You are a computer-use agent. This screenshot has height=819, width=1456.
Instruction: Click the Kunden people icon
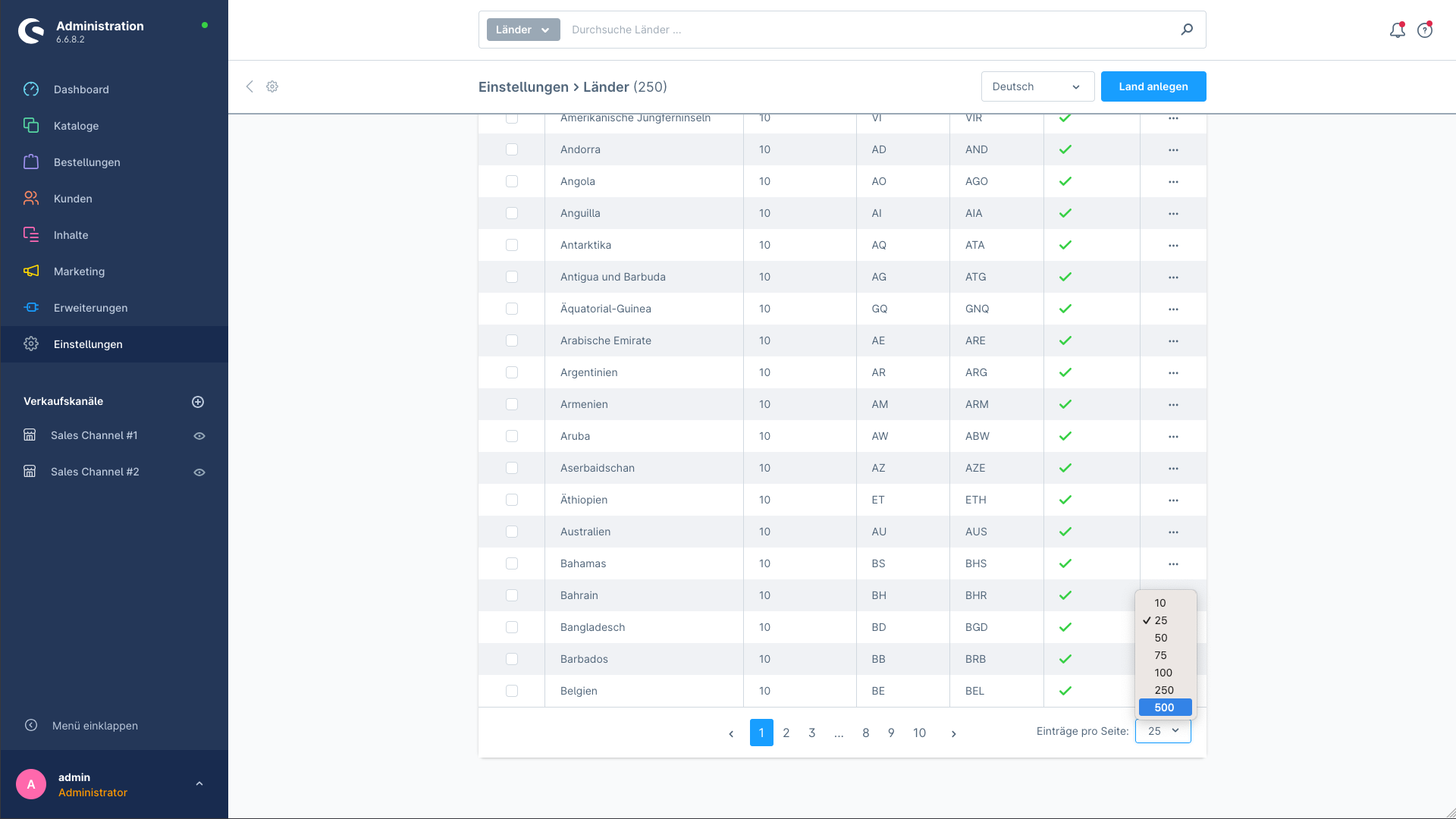tap(31, 199)
